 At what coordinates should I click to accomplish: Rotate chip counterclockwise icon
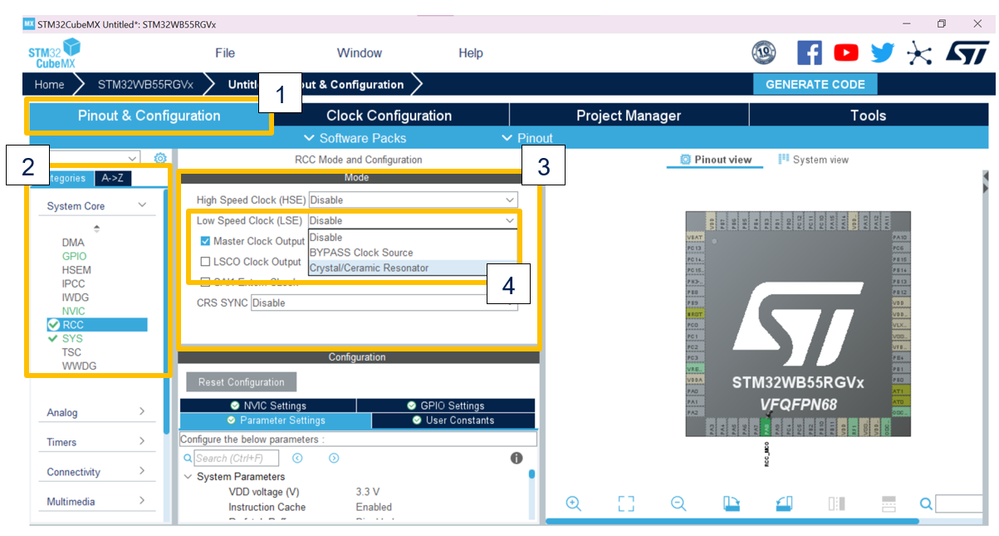tap(784, 503)
